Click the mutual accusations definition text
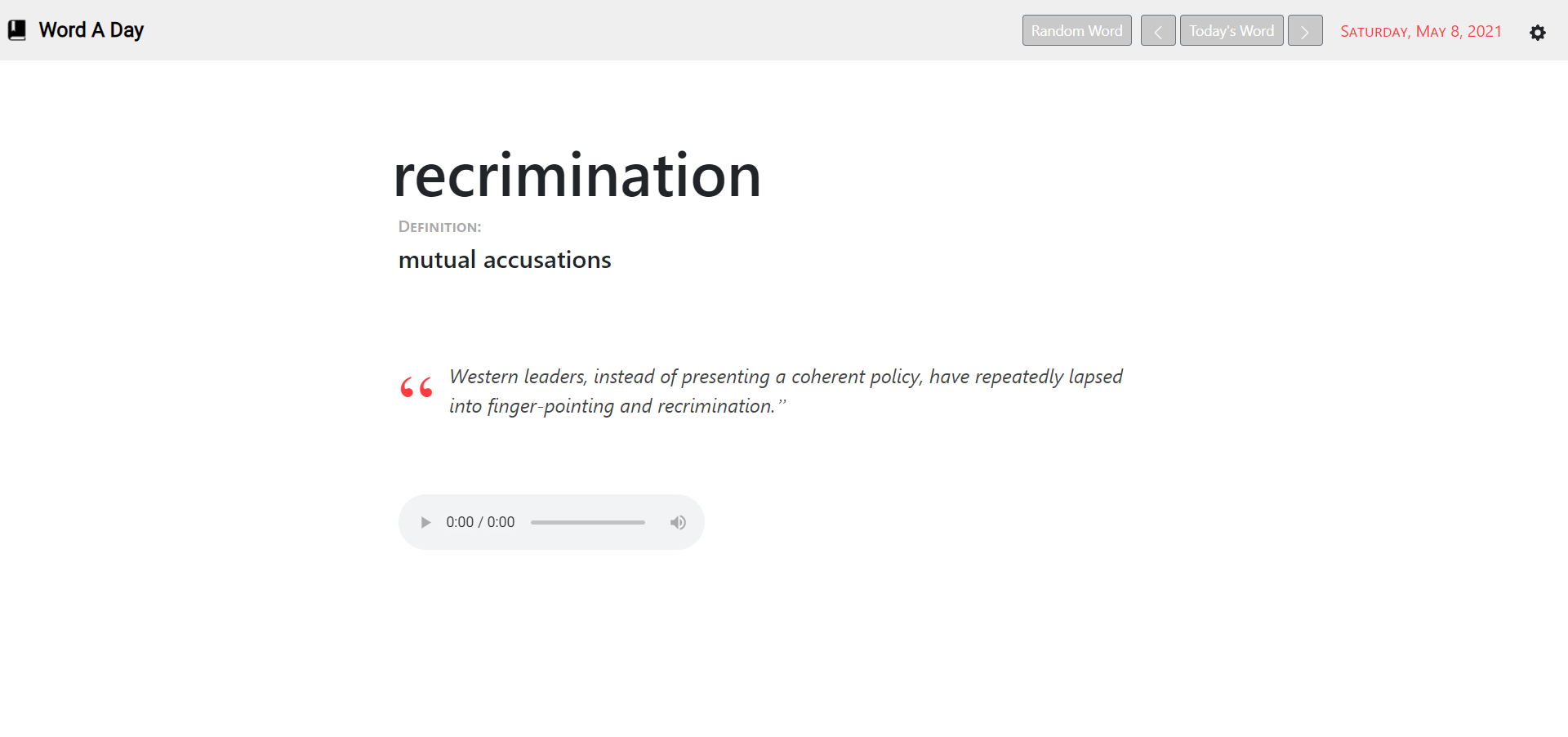Screen dimensions: 1568x737 pos(505,260)
